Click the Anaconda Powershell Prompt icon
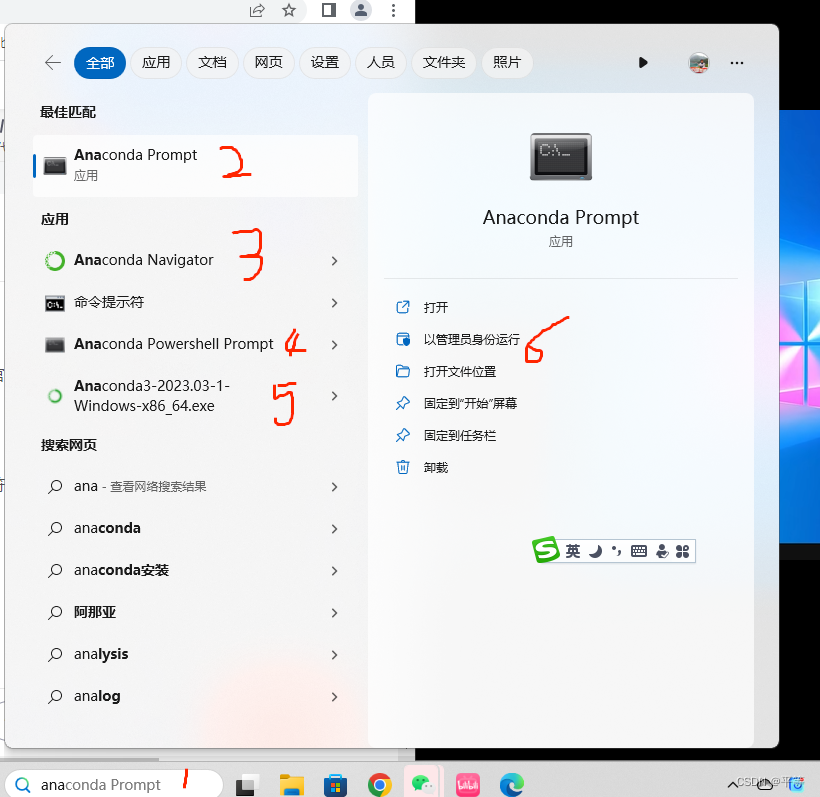 (x=55, y=345)
